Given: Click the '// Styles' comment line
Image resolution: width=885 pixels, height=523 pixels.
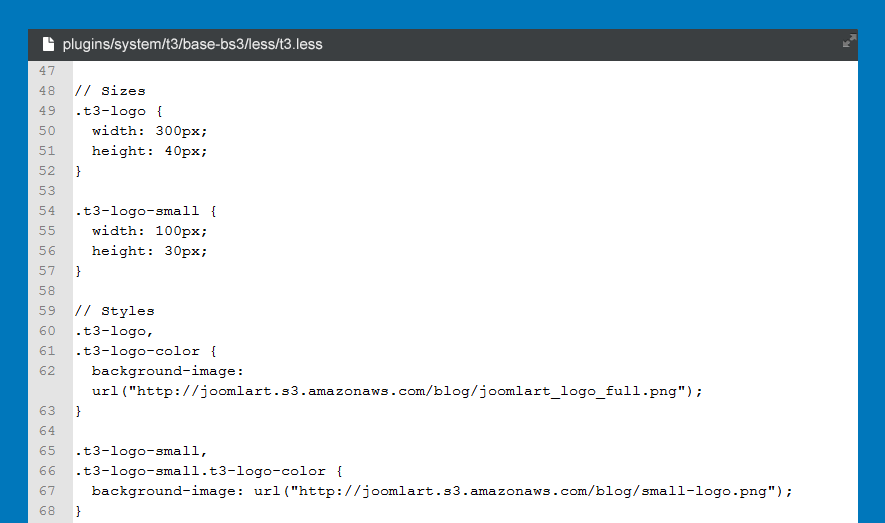Looking at the screenshot, I should click(x=115, y=311).
